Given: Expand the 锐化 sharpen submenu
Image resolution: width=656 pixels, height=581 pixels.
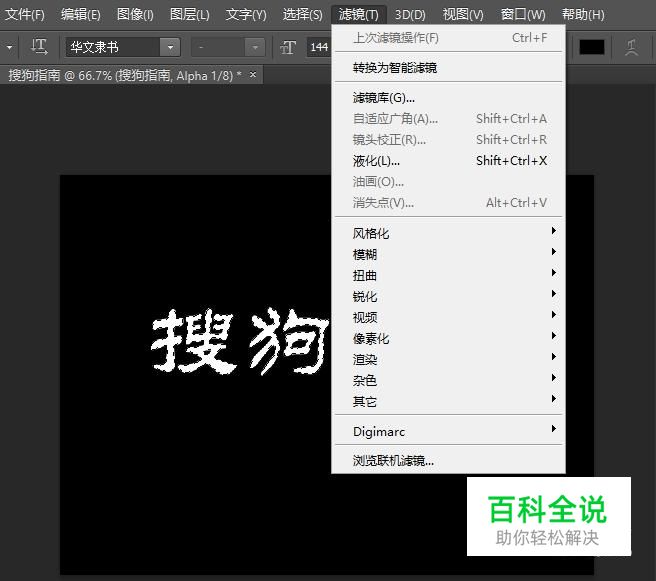Looking at the screenshot, I should 448,296.
